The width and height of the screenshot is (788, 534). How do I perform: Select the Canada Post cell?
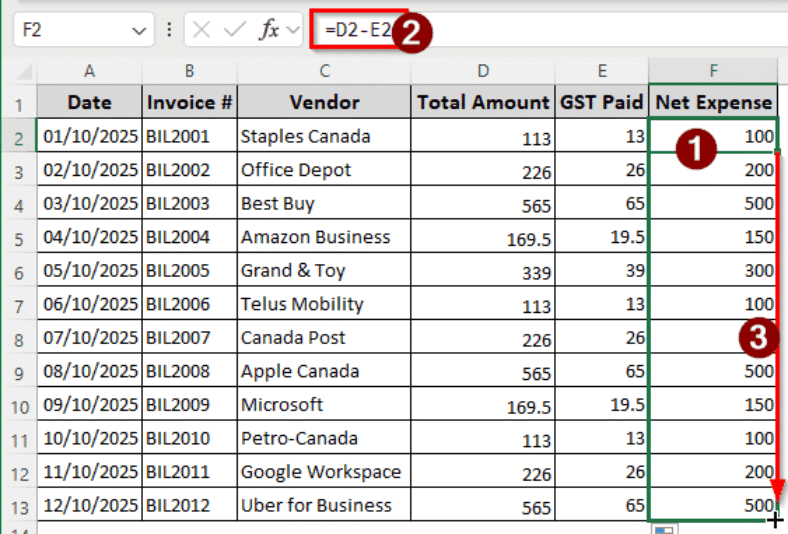tap(324, 338)
